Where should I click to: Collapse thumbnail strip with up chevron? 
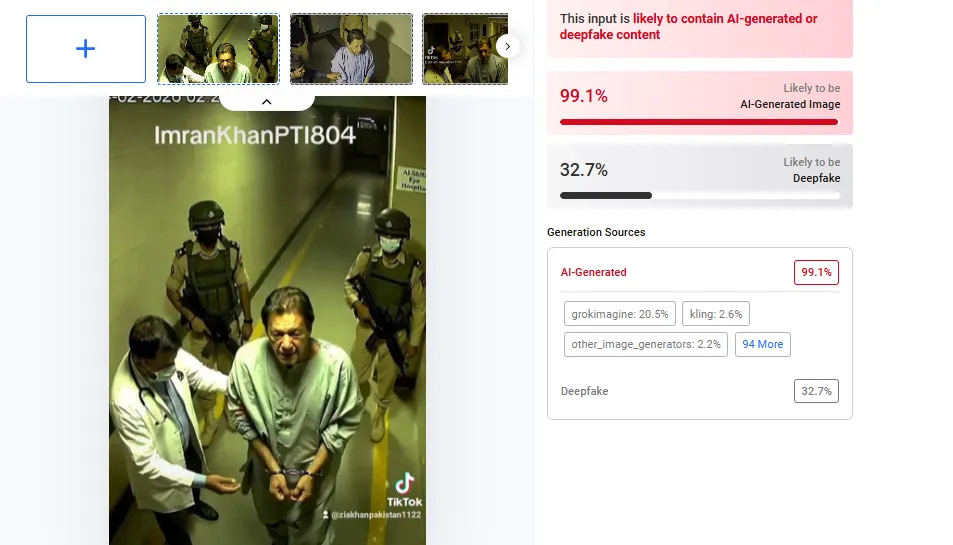(x=266, y=102)
